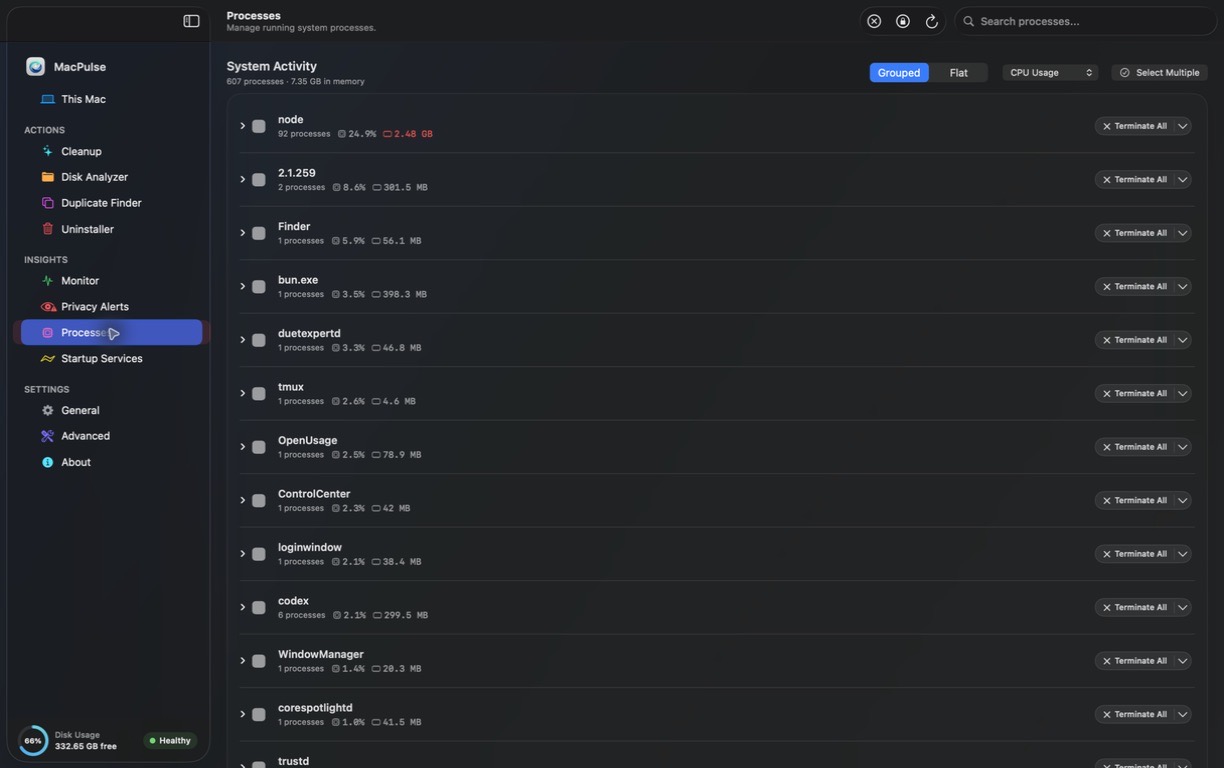Switch to Flat view

click(x=959, y=73)
